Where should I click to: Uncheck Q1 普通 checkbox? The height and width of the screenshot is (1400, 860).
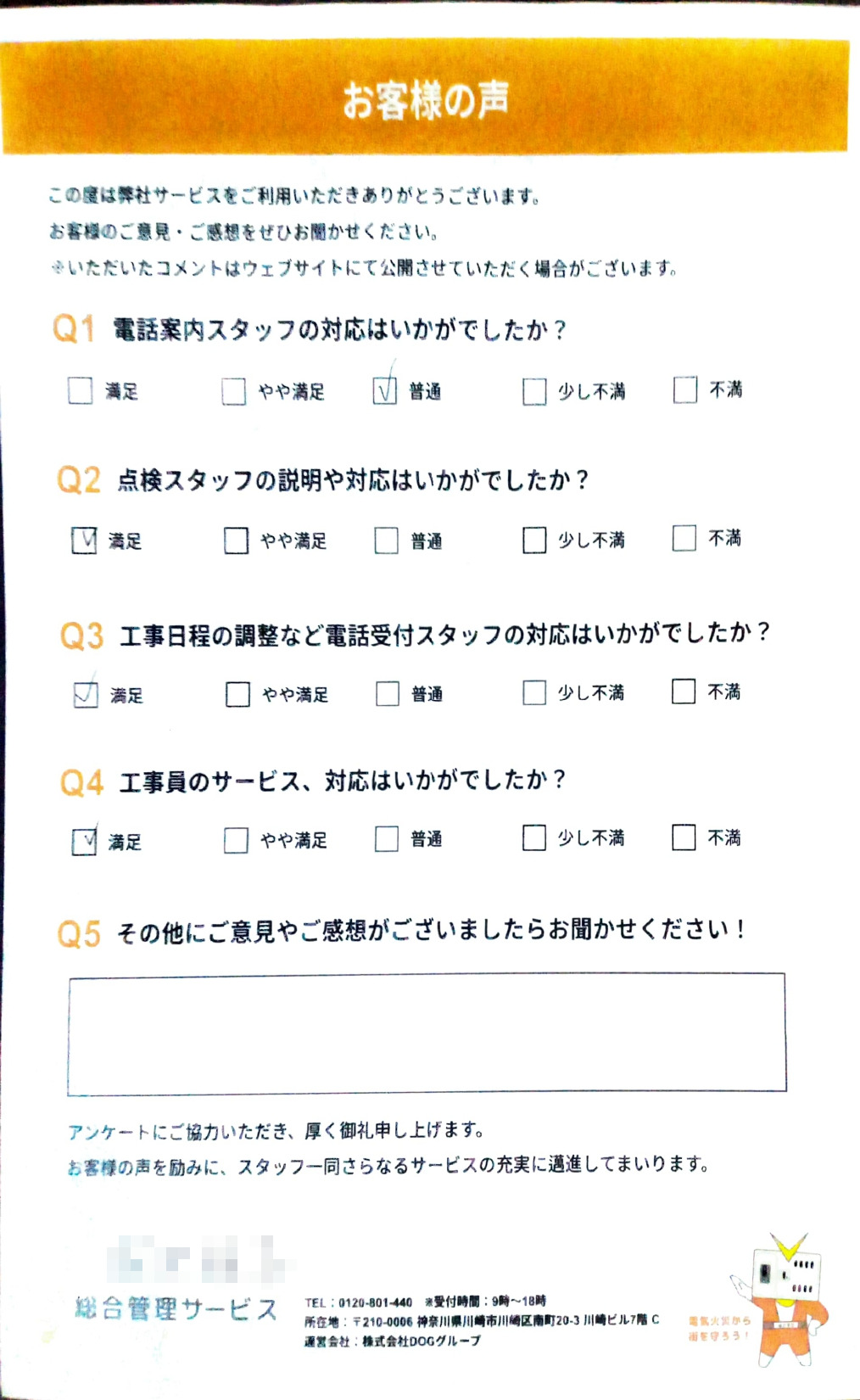384,390
